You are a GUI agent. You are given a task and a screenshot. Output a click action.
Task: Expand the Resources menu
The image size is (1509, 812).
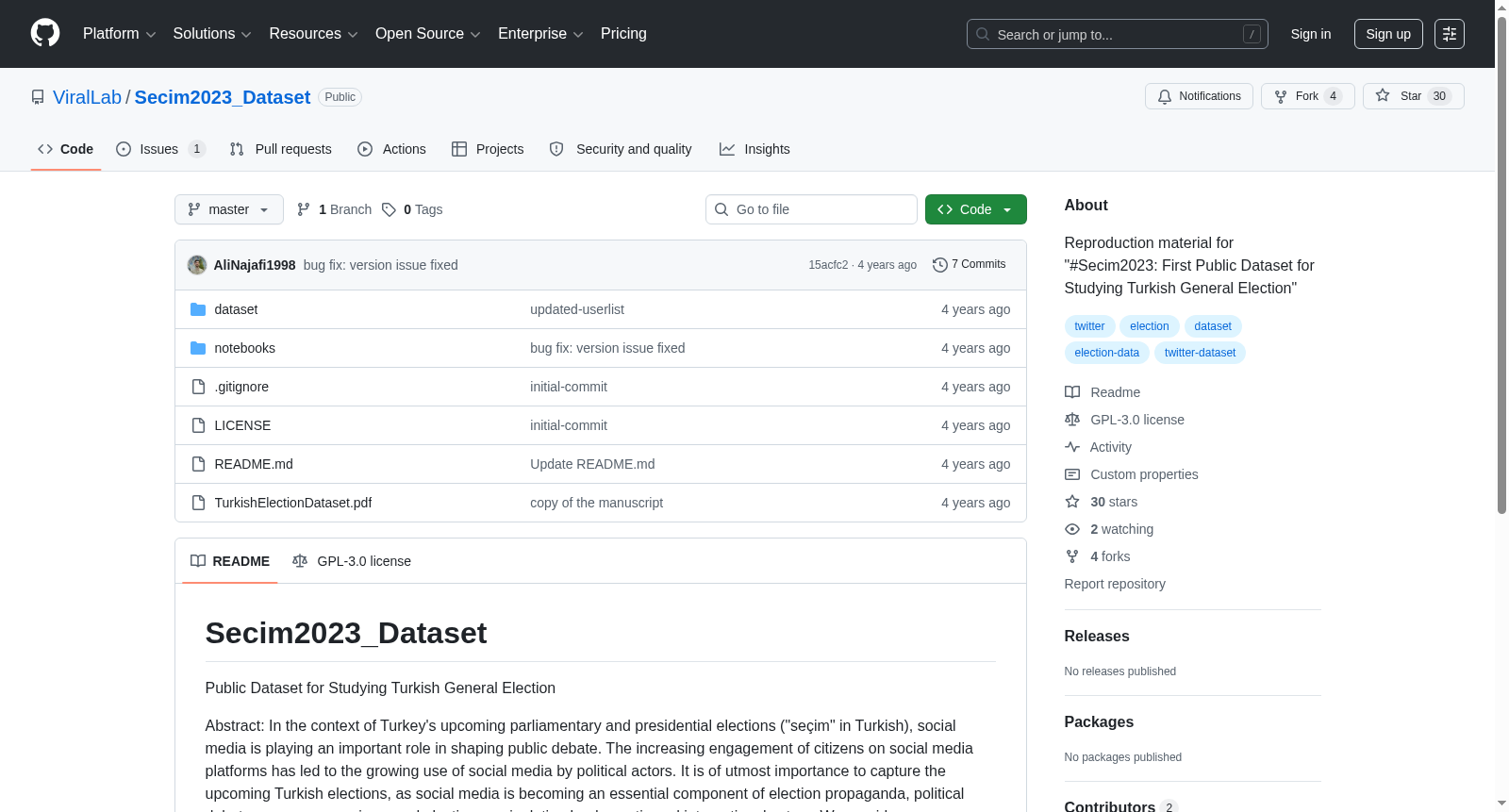(x=313, y=34)
